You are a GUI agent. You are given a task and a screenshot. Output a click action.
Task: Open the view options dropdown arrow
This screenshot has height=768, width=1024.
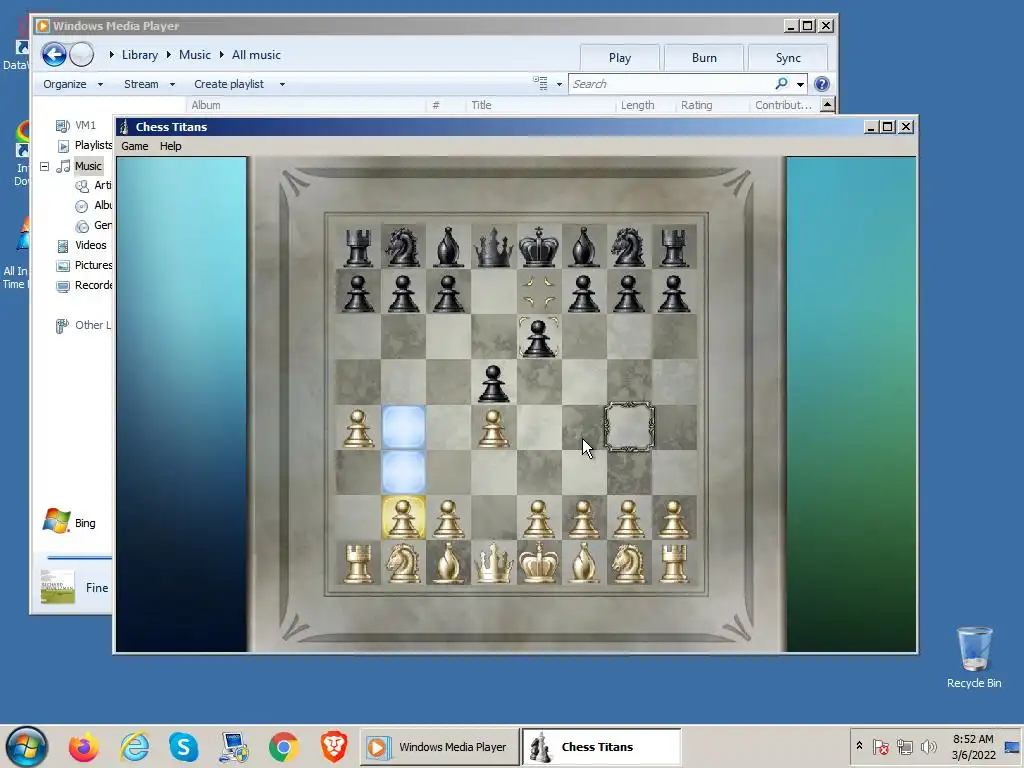tap(559, 84)
